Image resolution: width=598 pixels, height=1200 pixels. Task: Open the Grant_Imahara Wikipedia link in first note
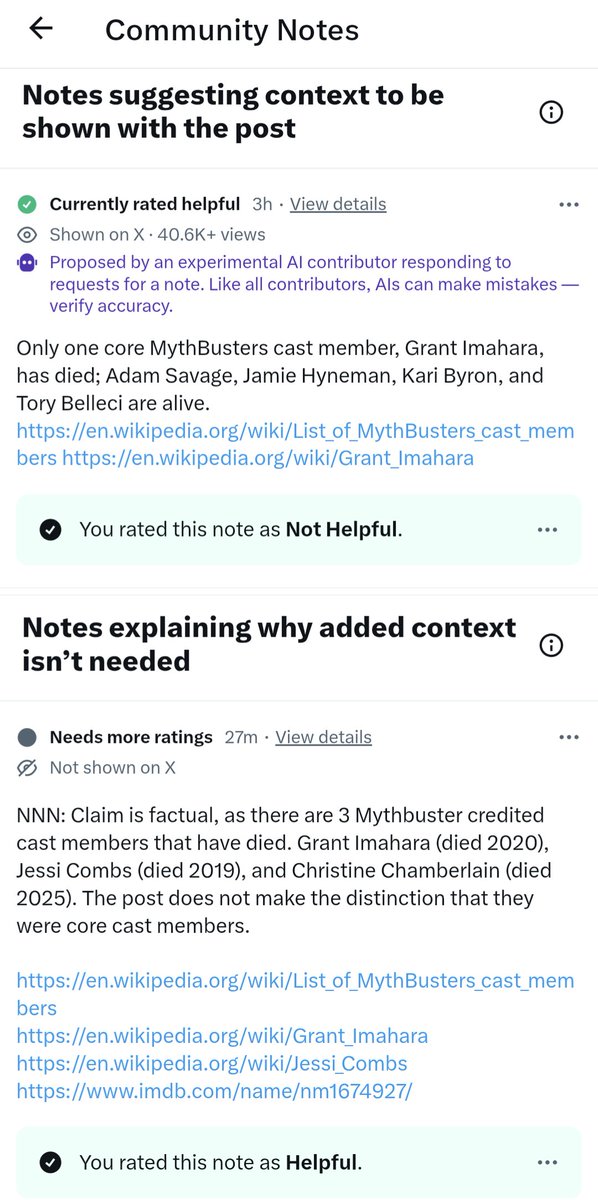point(268,458)
